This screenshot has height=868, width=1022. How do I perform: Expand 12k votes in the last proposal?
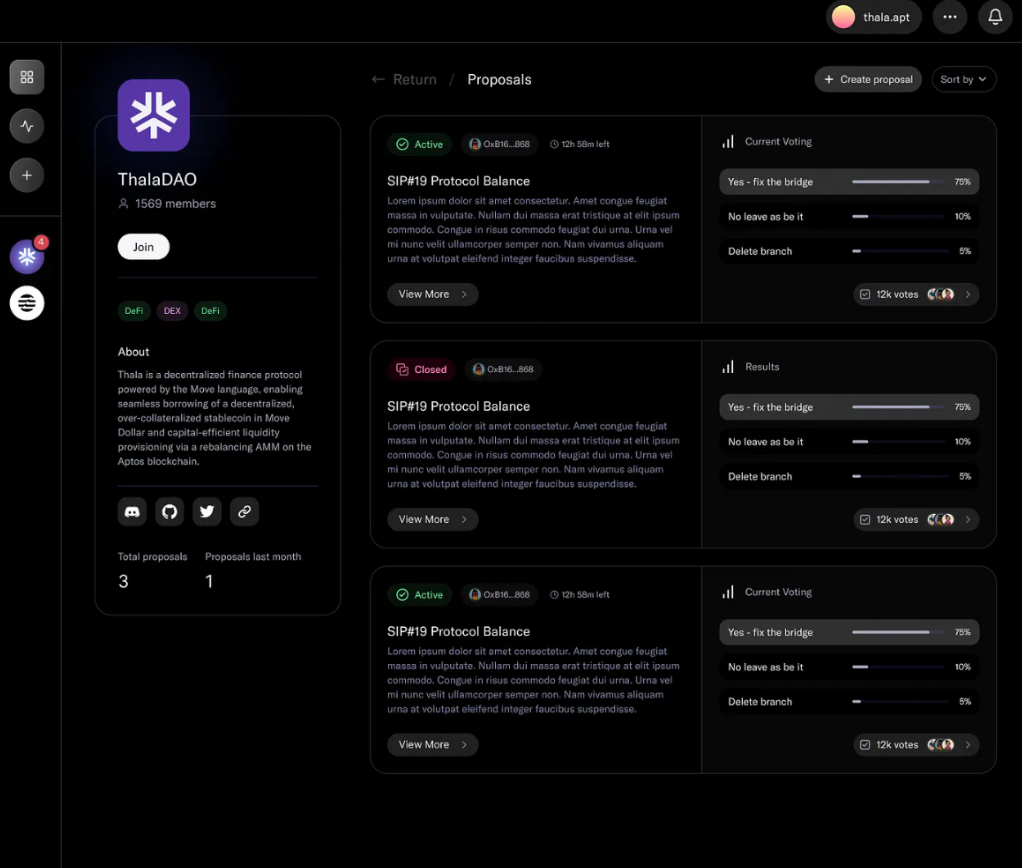pyautogui.click(x=916, y=745)
